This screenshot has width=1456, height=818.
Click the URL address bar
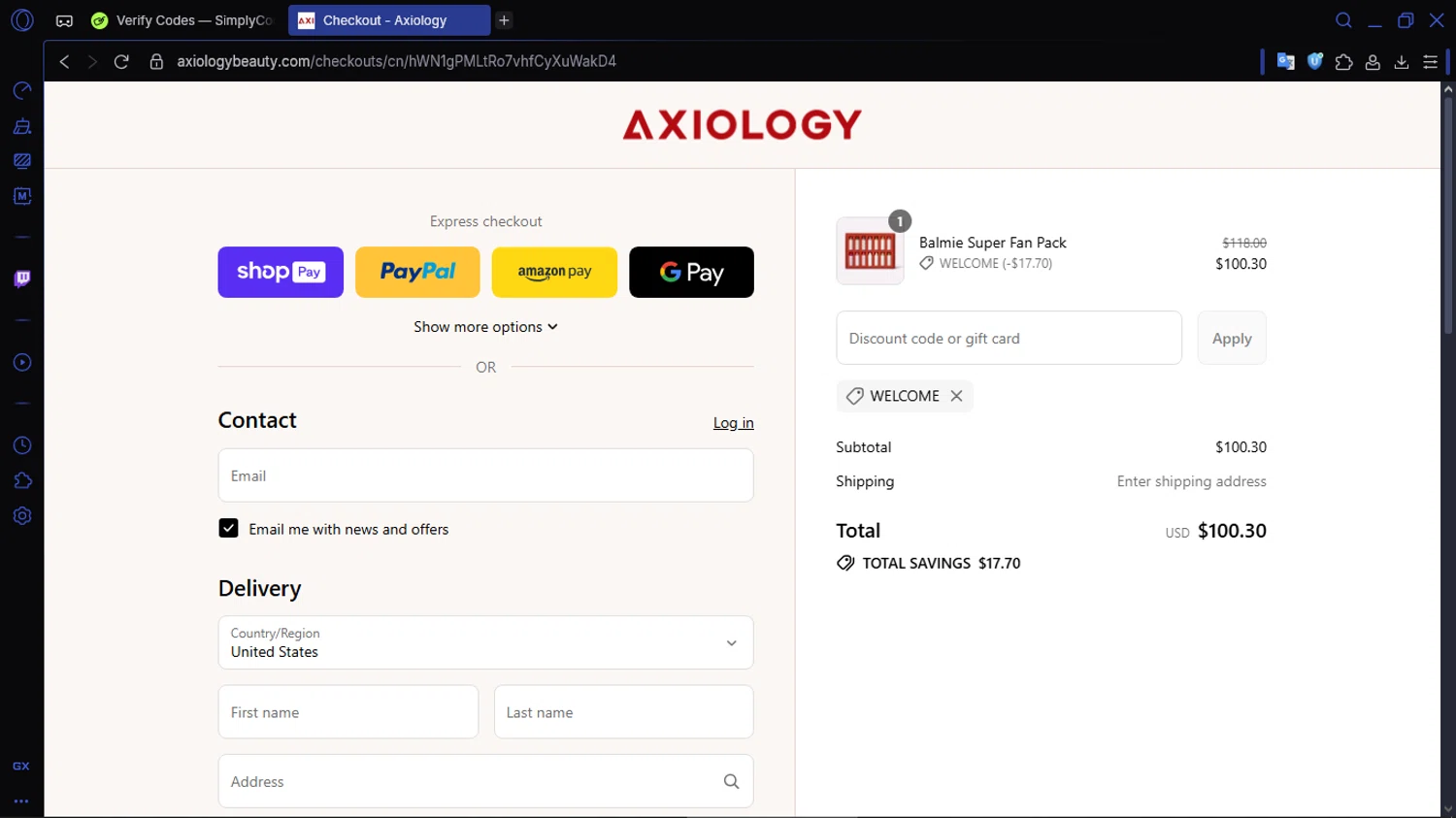tap(396, 61)
